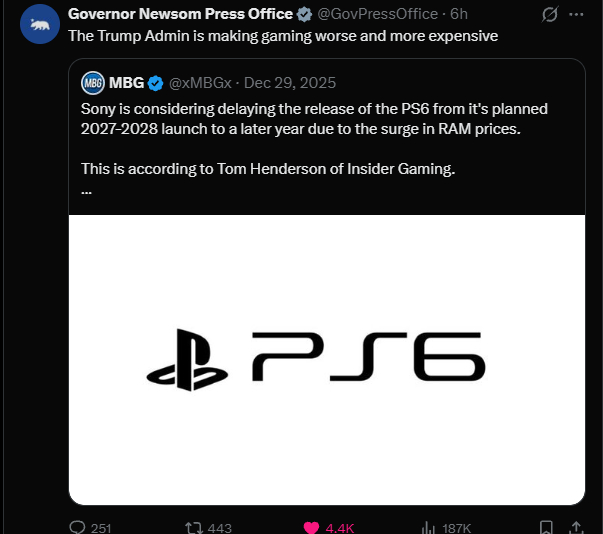Image resolution: width=603 pixels, height=534 pixels.
Task: Open the three-dot more options menu
Action: pyautogui.click(x=576, y=15)
